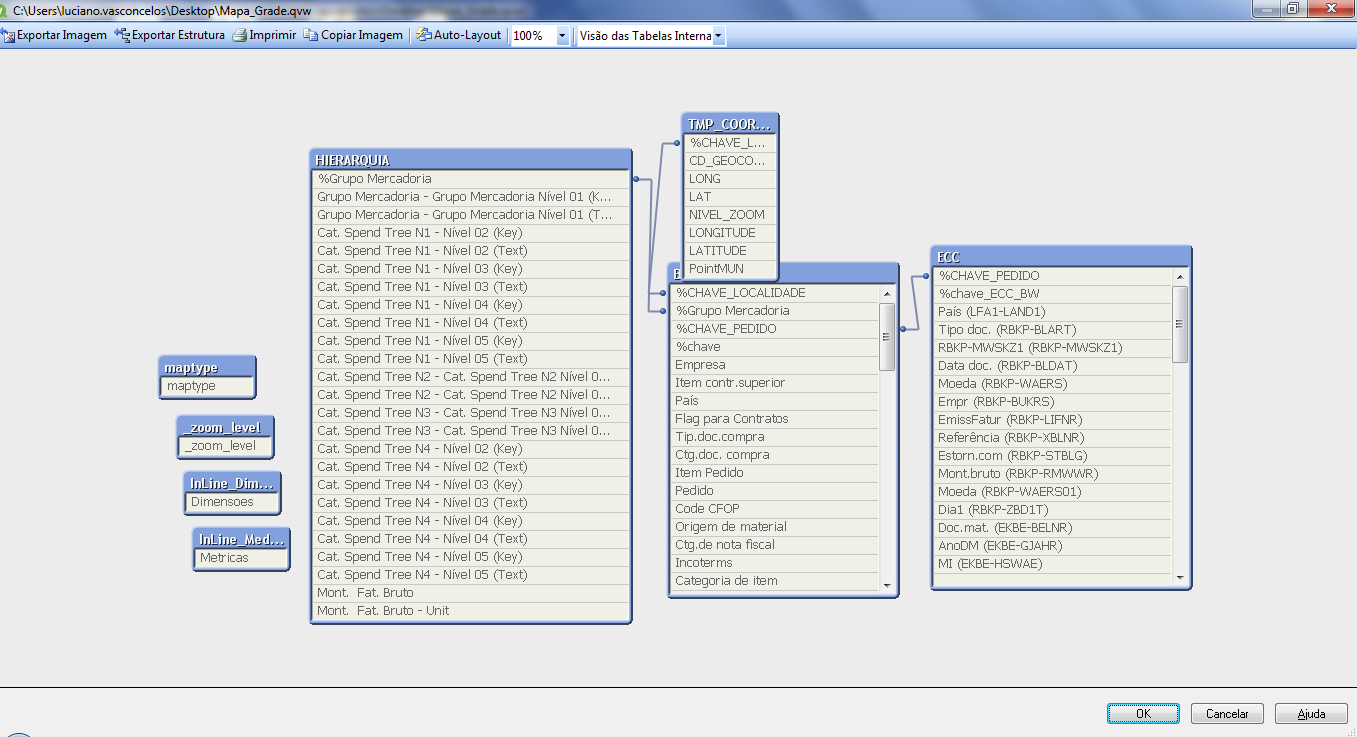
Task: Select Mont. Fat. Bruto - Unit field
Action: point(471,611)
